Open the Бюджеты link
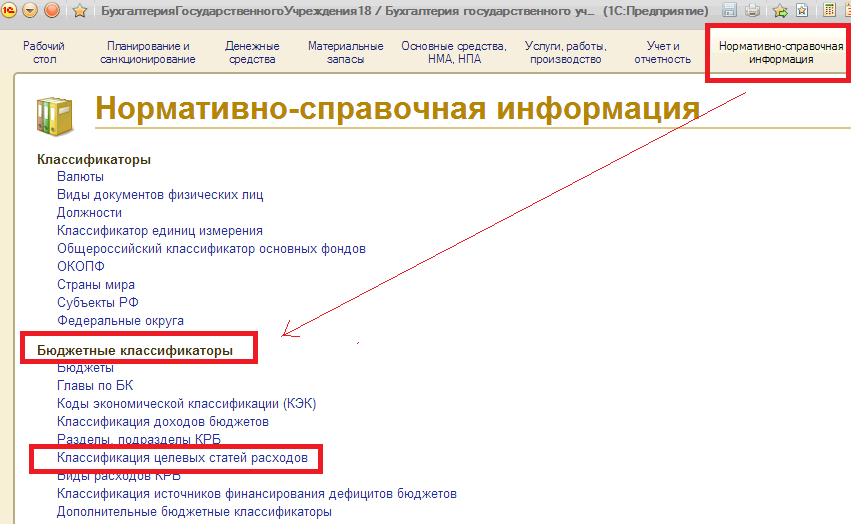The image size is (851, 524). [85, 368]
